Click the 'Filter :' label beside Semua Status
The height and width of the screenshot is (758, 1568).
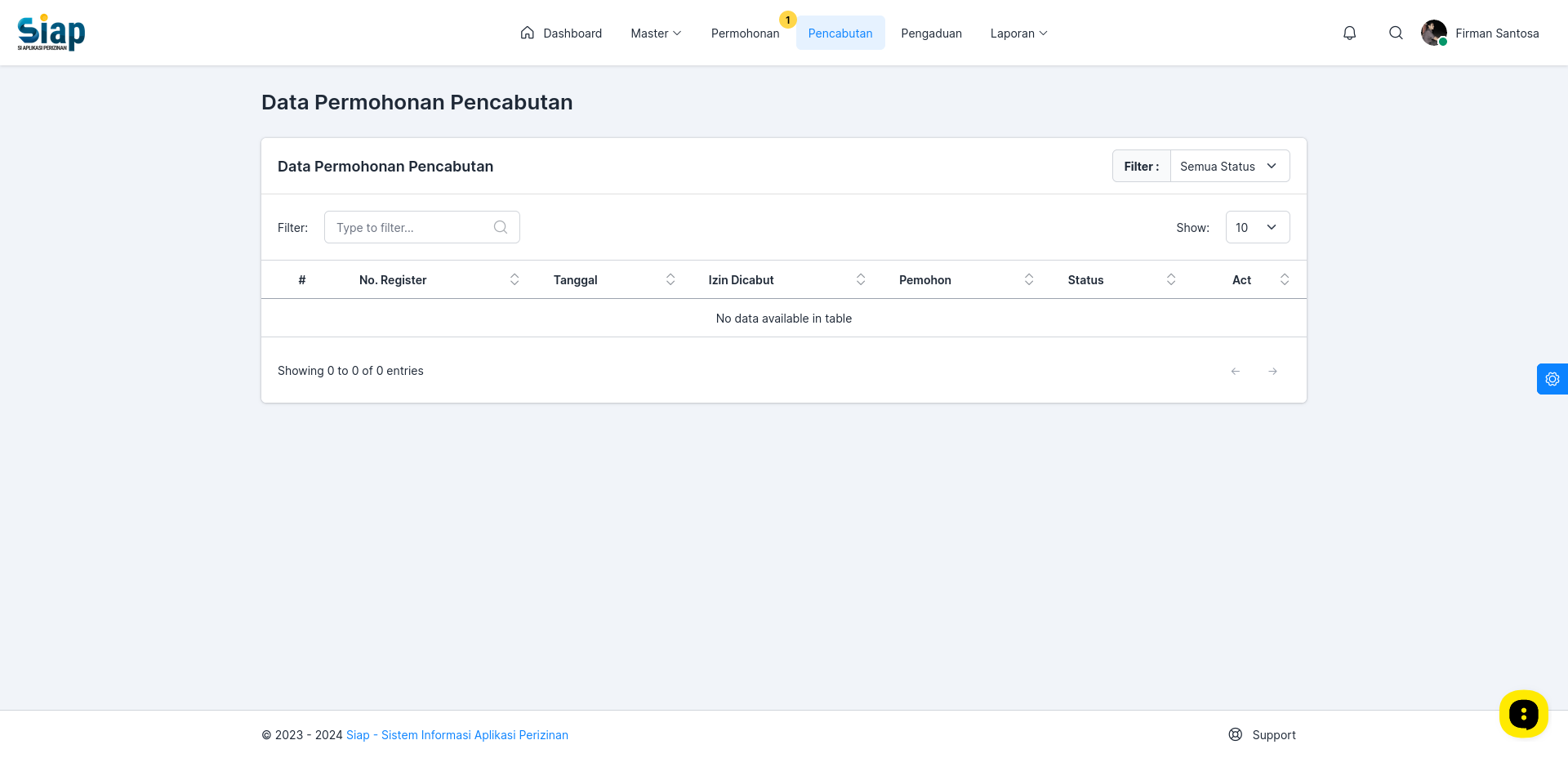coord(1142,166)
